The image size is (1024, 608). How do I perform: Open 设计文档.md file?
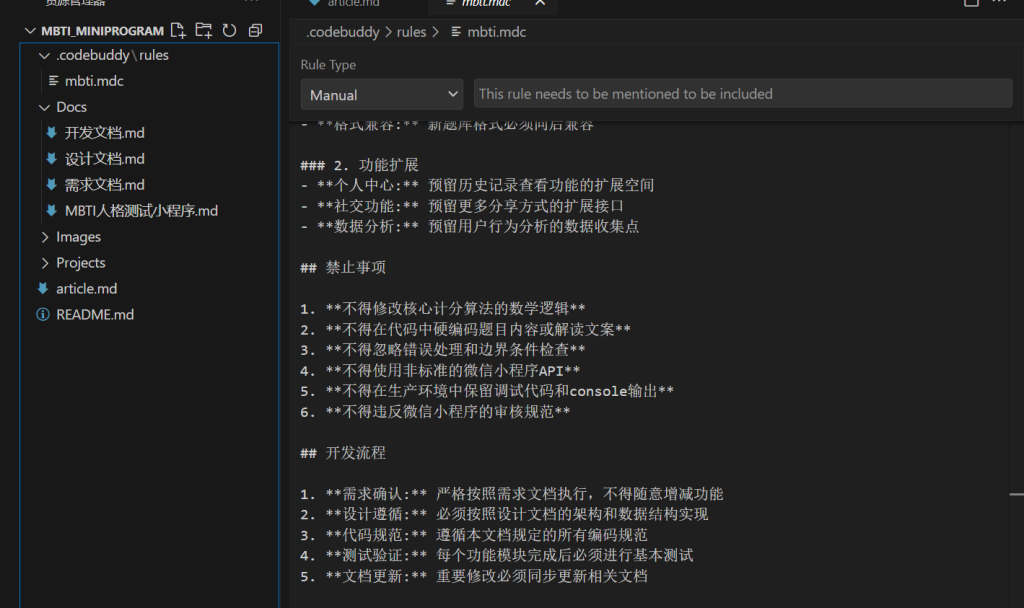tap(105, 159)
